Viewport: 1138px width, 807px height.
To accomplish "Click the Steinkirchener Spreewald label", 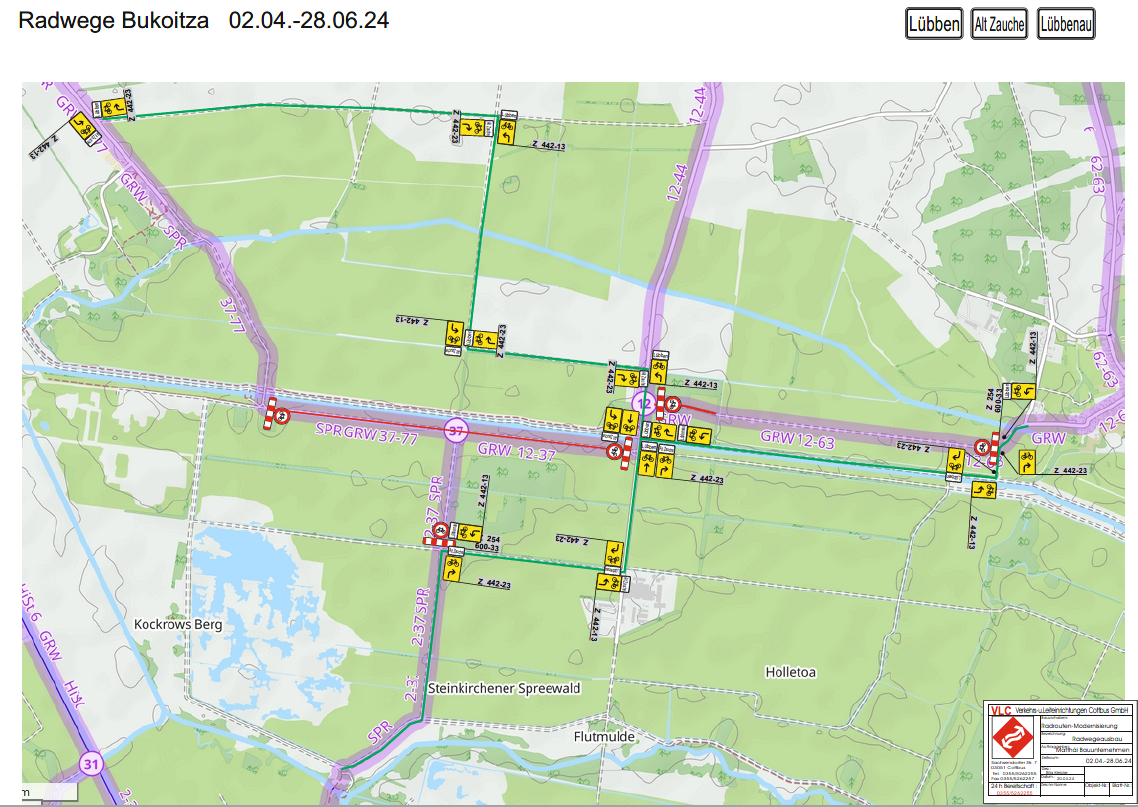I will (x=504, y=689).
